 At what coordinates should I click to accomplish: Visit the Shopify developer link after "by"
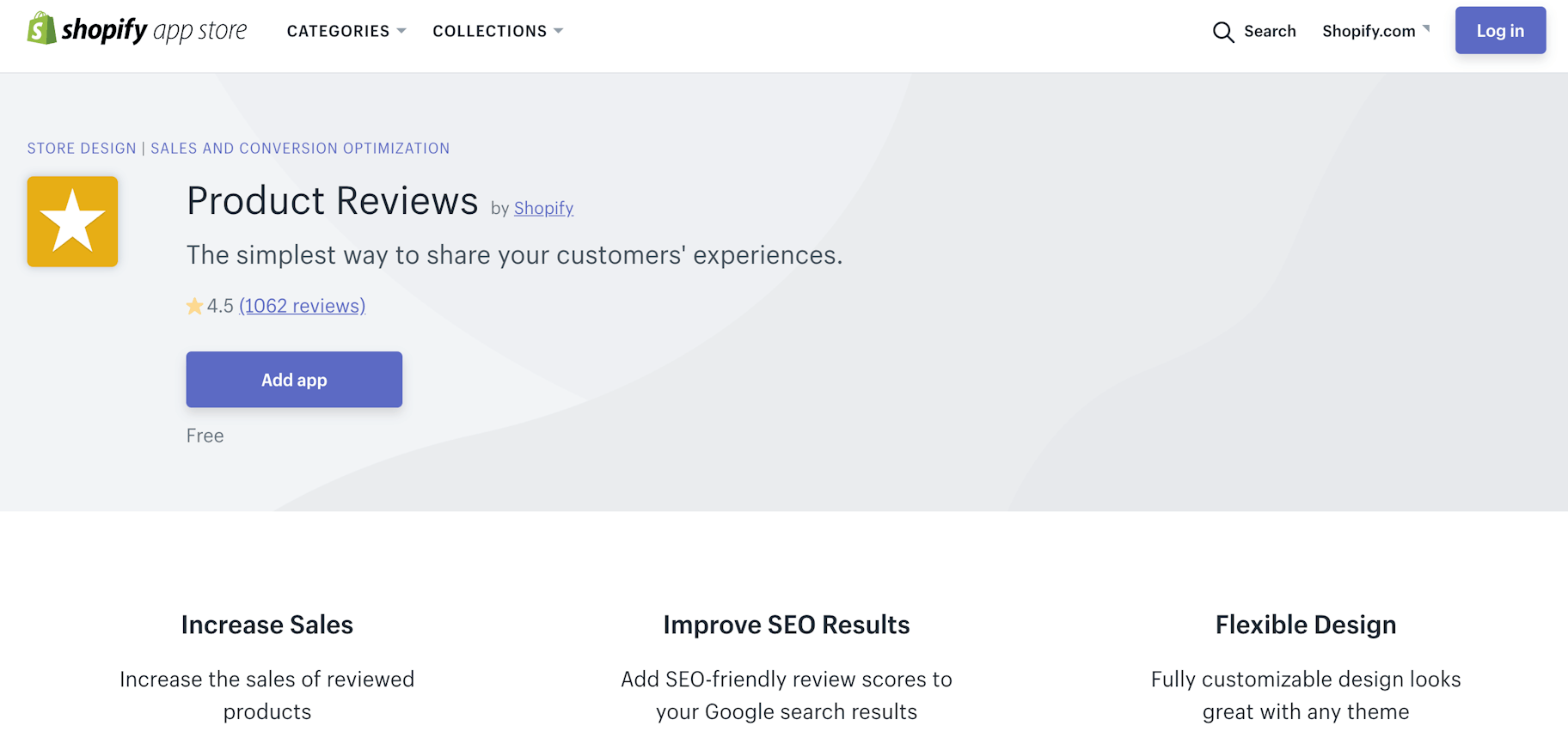click(x=543, y=208)
